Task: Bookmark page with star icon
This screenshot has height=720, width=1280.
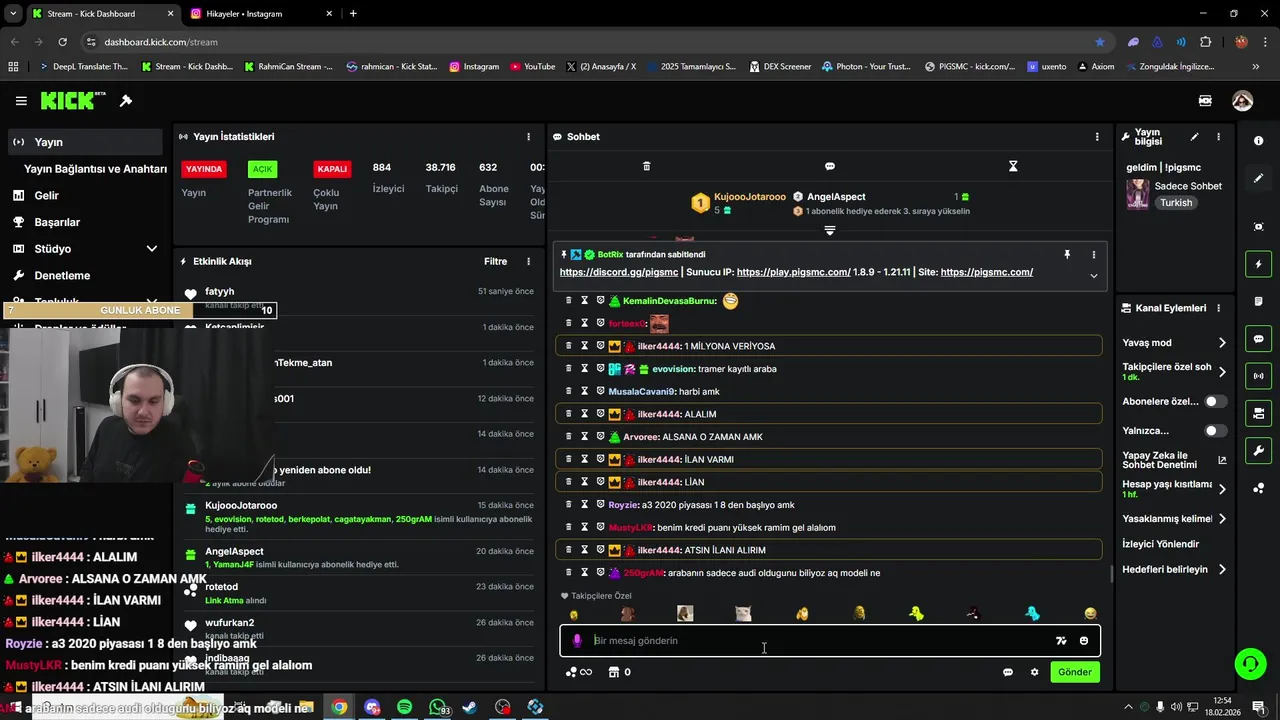Action: (x=1100, y=42)
